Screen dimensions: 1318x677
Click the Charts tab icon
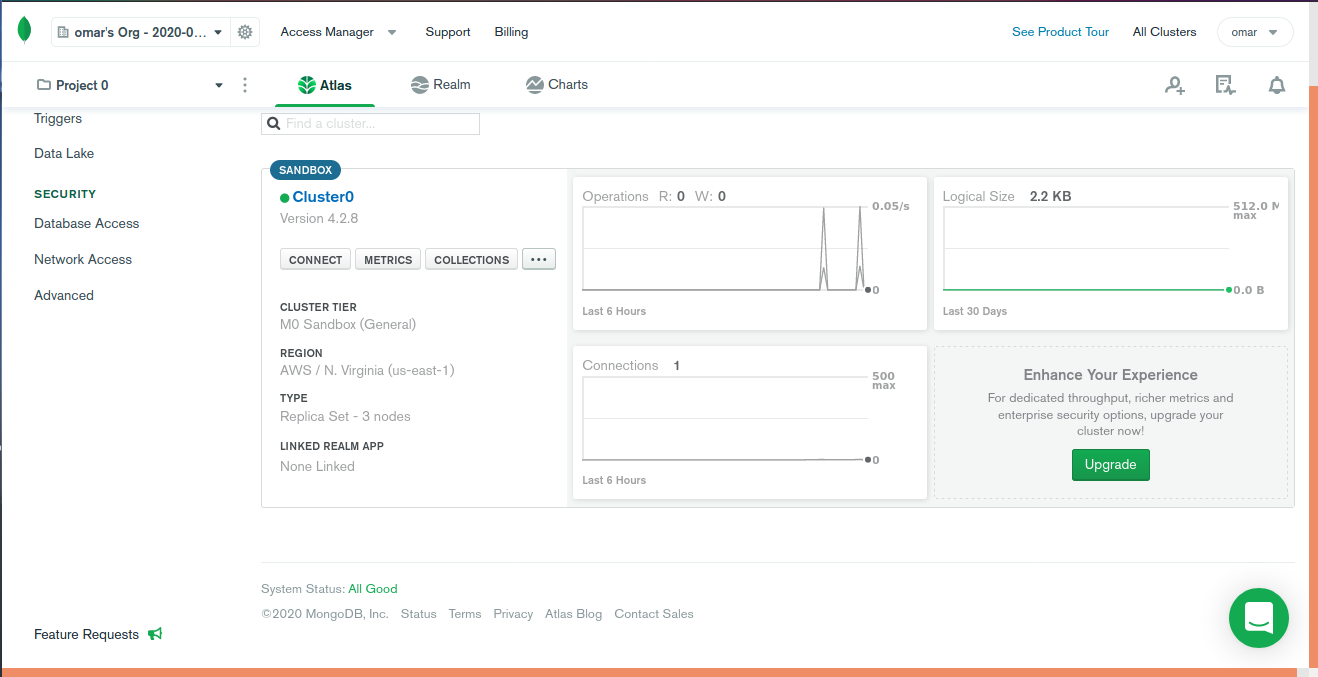click(535, 85)
